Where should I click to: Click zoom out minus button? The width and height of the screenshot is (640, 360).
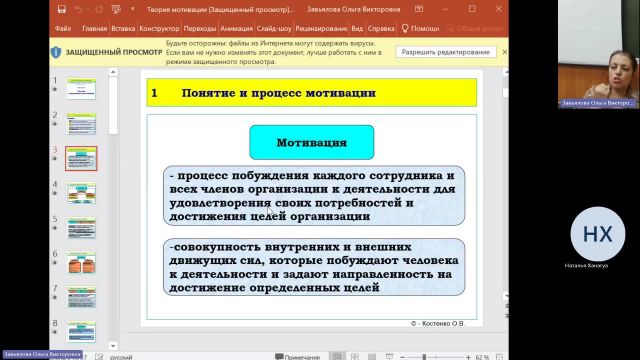402,357
